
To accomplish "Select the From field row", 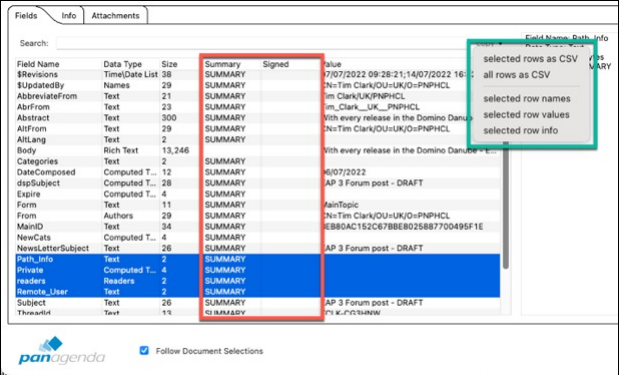I will pos(258,216).
